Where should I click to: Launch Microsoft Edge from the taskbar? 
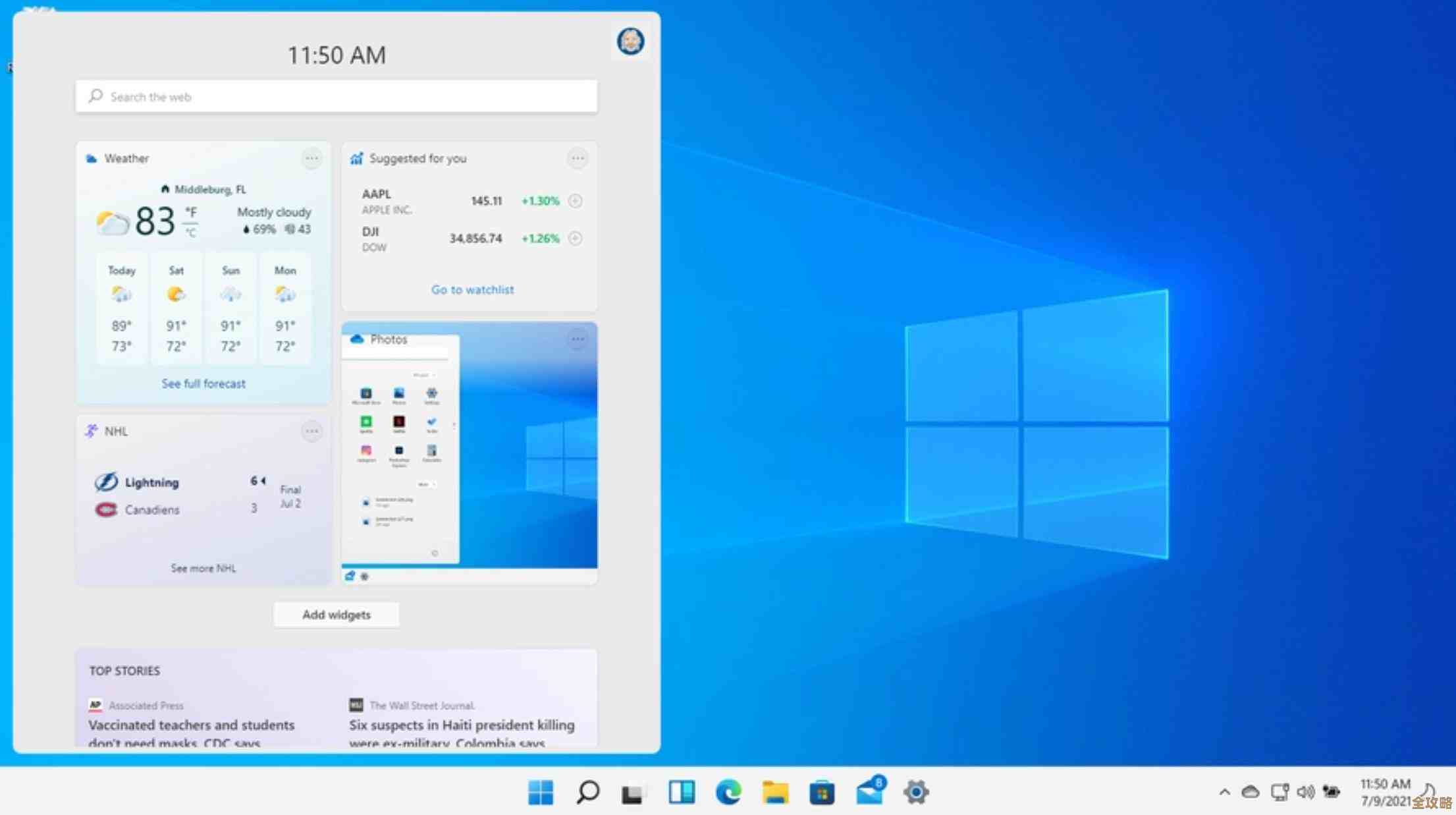[728, 791]
